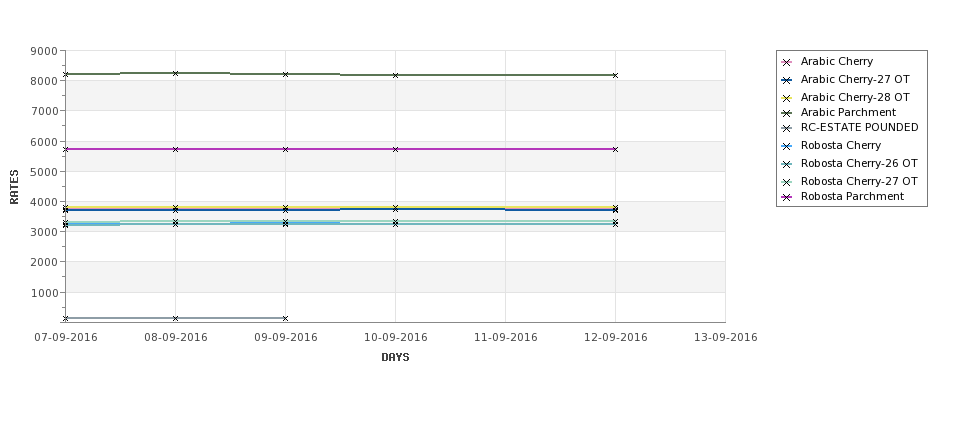Image resolution: width=975 pixels, height=429 pixels.
Task: Click the 13-09-2016 x-axis date label
Action: pos(726,338)
